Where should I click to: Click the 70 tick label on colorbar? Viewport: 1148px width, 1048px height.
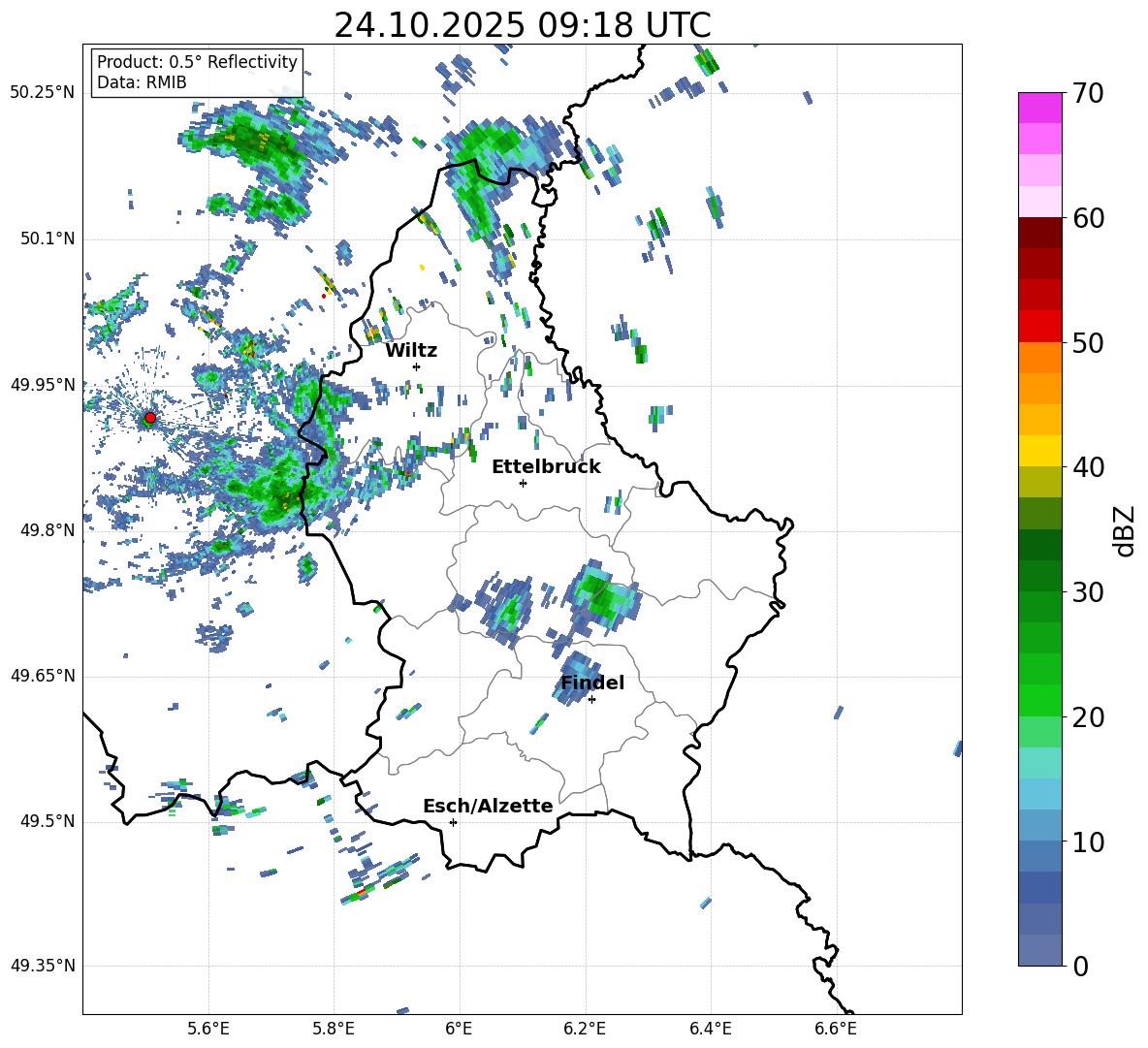coord(1088,93)
